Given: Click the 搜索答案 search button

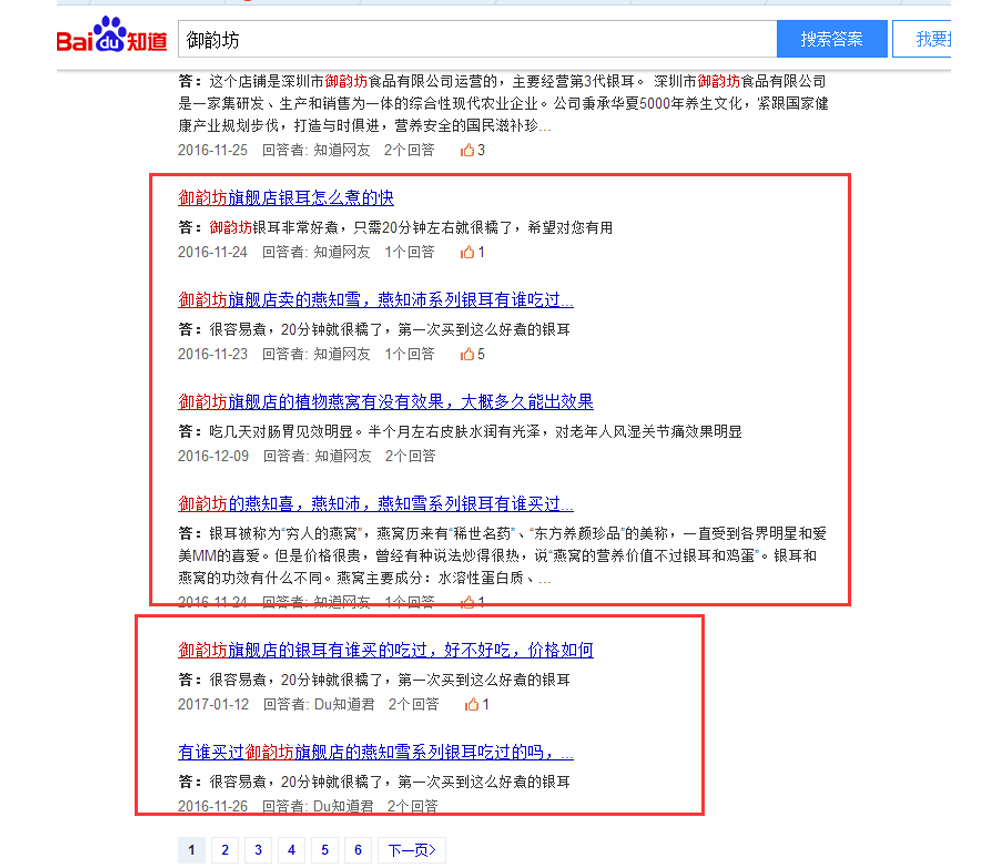Looking at the screenshot, I should click(832, 39).
